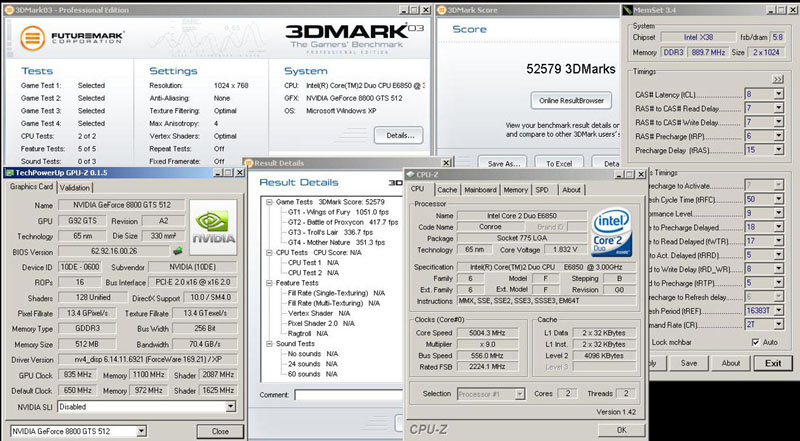800x441 pixels.
Task: Click the BIOS Version 62.92.16.00.26 field
Action: pyautogui.click(x=114, y=251)
